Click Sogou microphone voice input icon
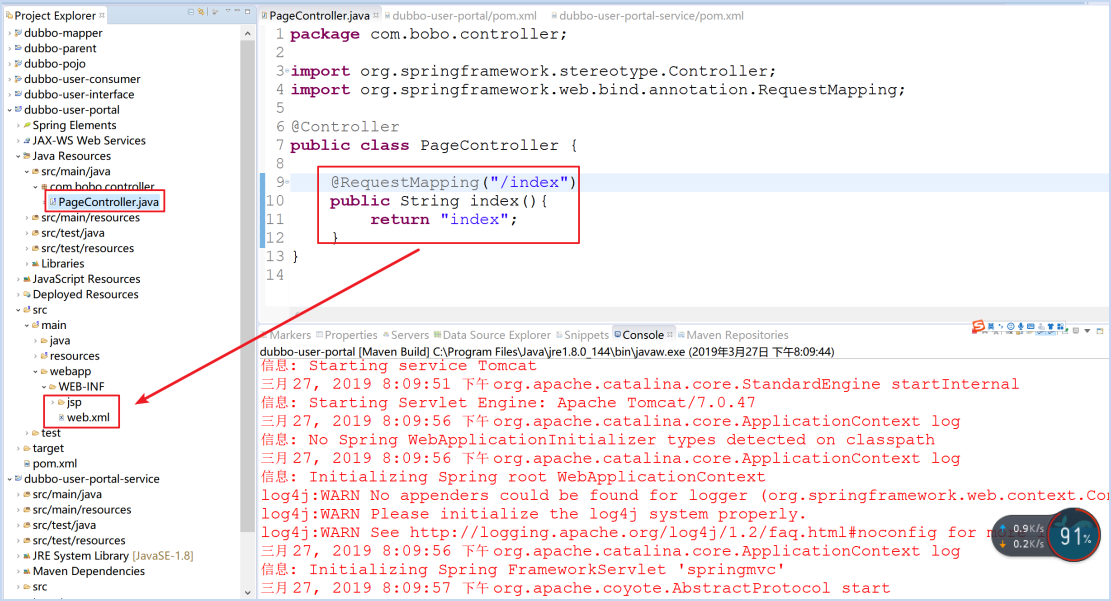The image size is (1111, 601). (1020, 326)
